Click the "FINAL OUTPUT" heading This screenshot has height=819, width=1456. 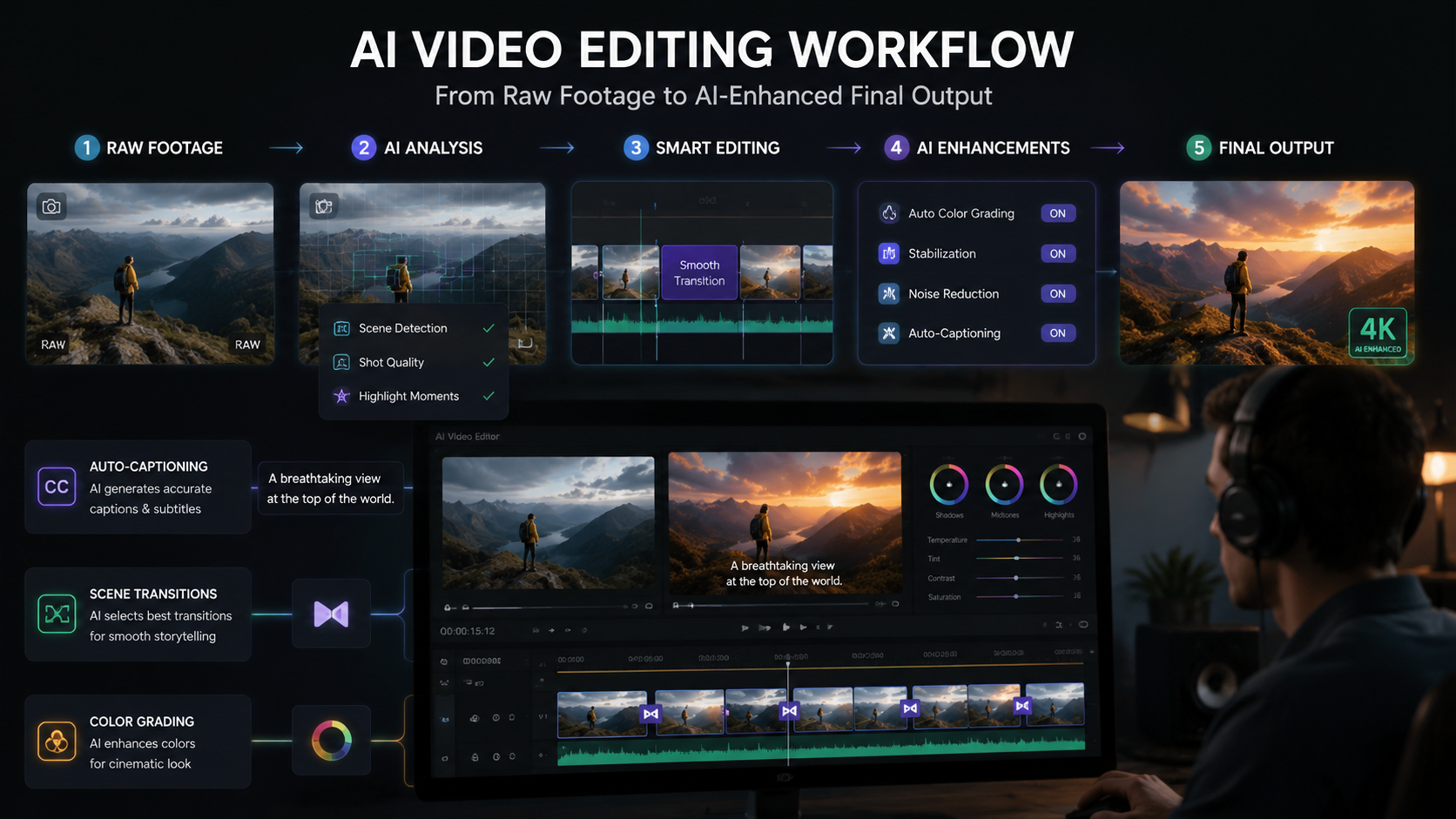[1276, 148]
